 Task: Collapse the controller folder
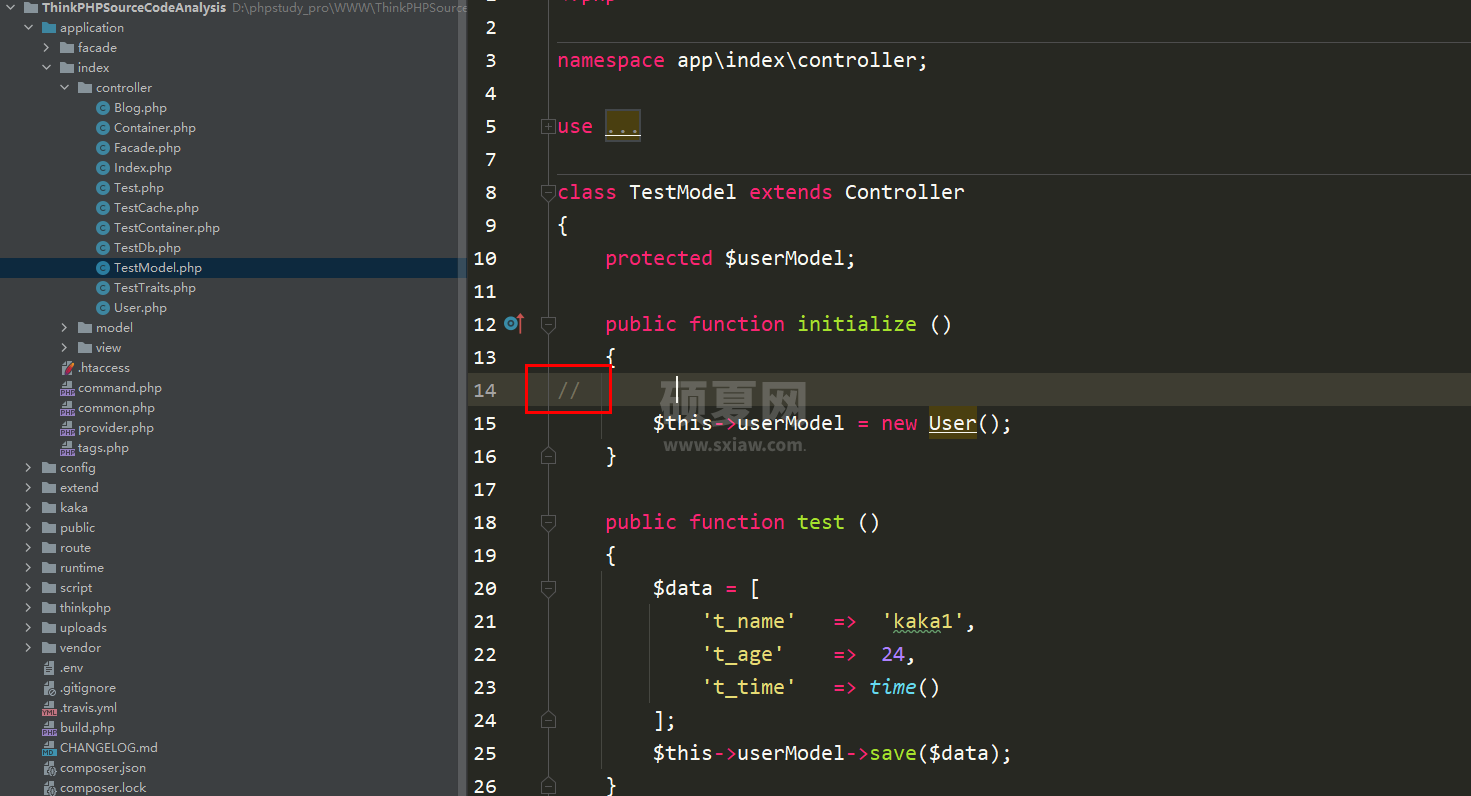coord(65,88)
